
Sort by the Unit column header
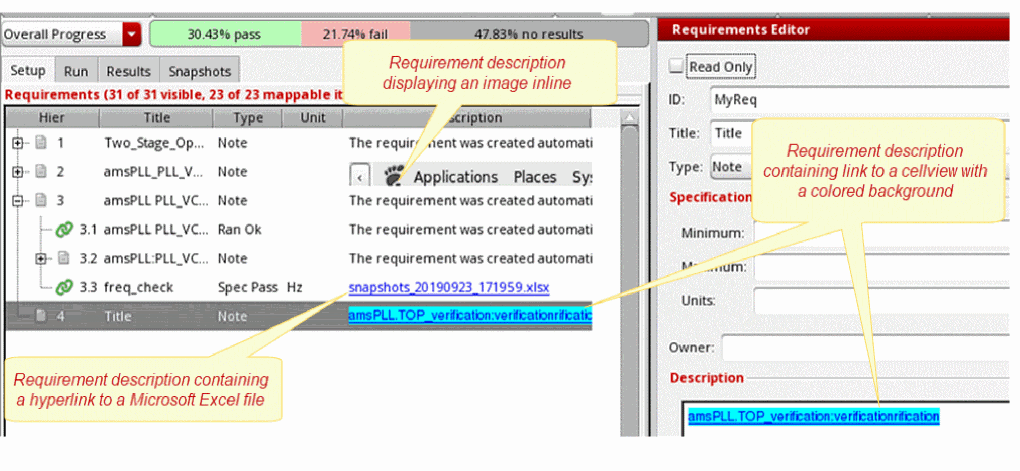(x=312, y=118)
